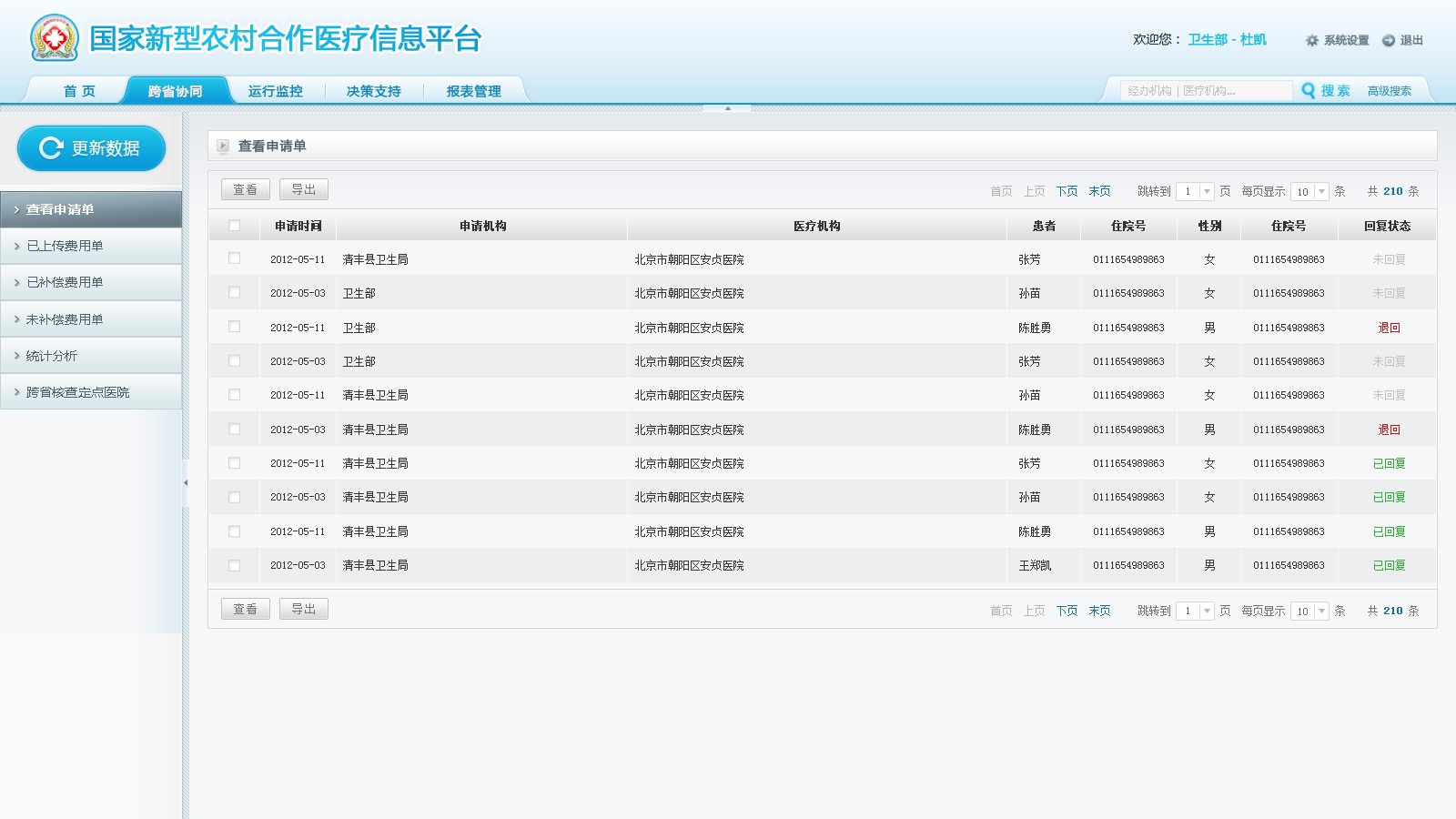Viewport: 1456px width, 819px height.
Task: Expand 已上传费用单 in sidebar
Action: (x=91, y=246)
